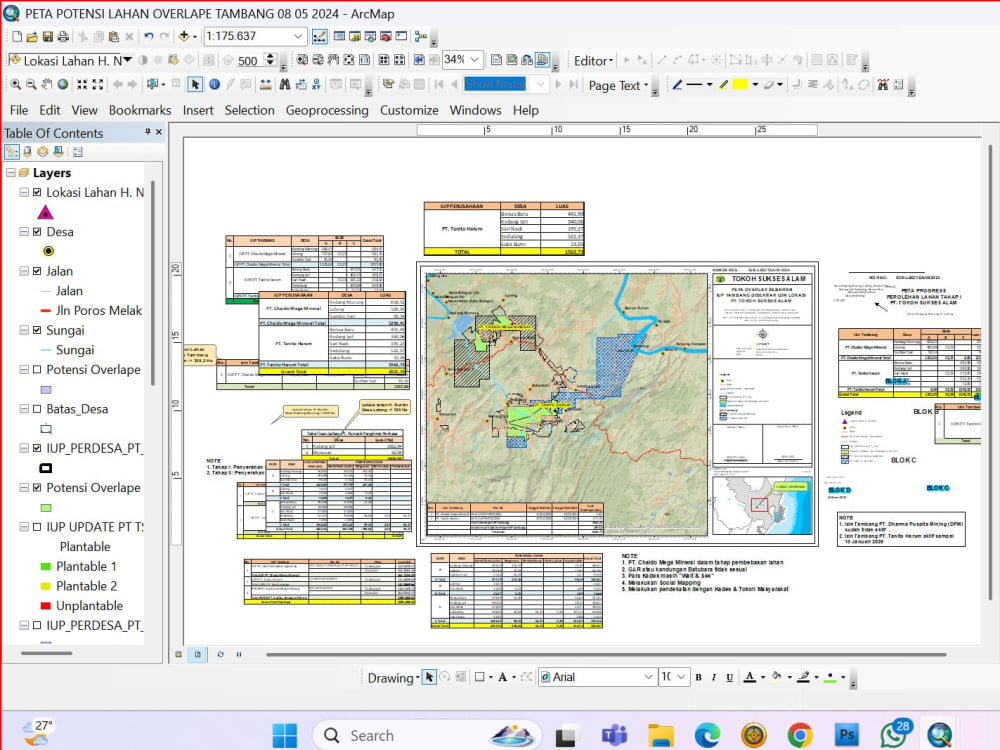
Task: Click the Find binoculars icon
Action: tap(285, 84)
